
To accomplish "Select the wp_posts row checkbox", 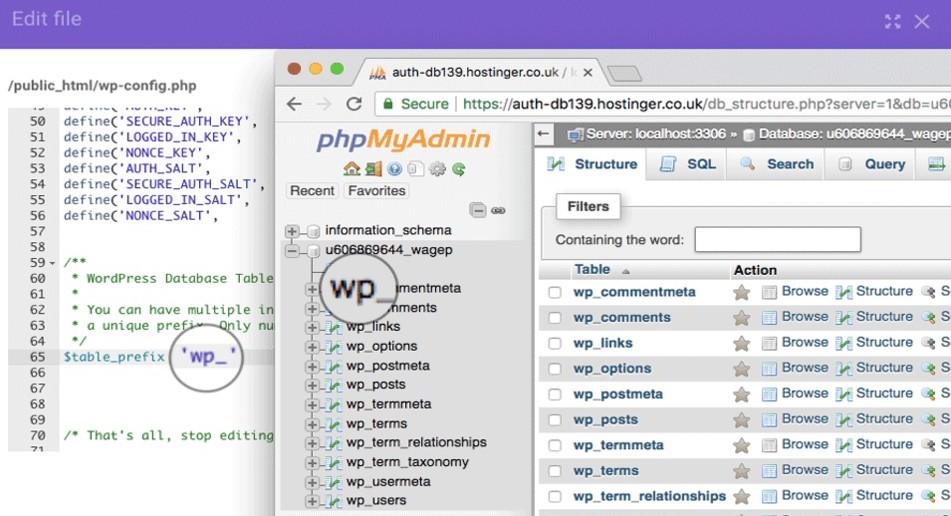I will pos(555,420).
